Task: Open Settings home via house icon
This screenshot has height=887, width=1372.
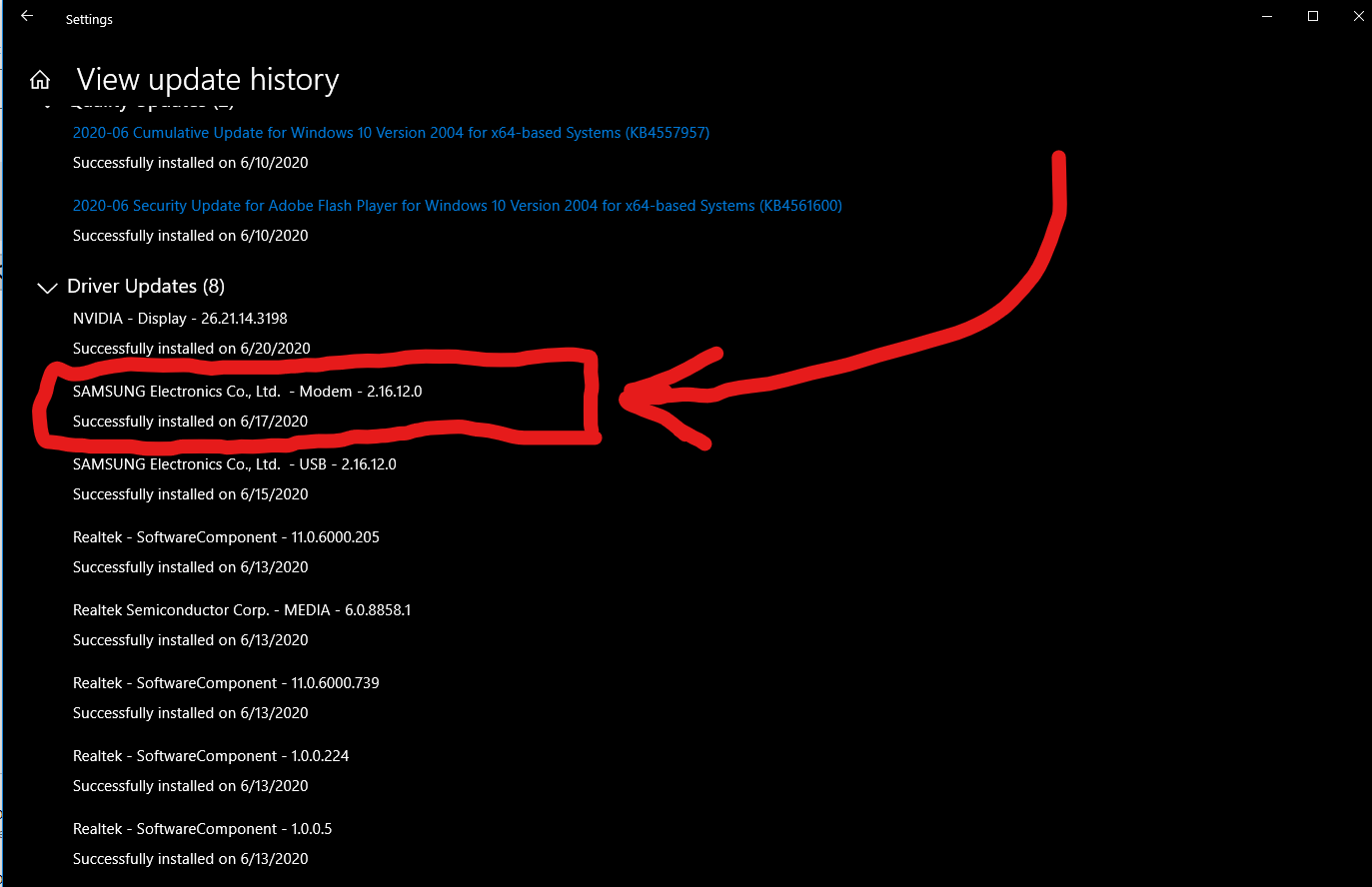Action: coord(40,80)
